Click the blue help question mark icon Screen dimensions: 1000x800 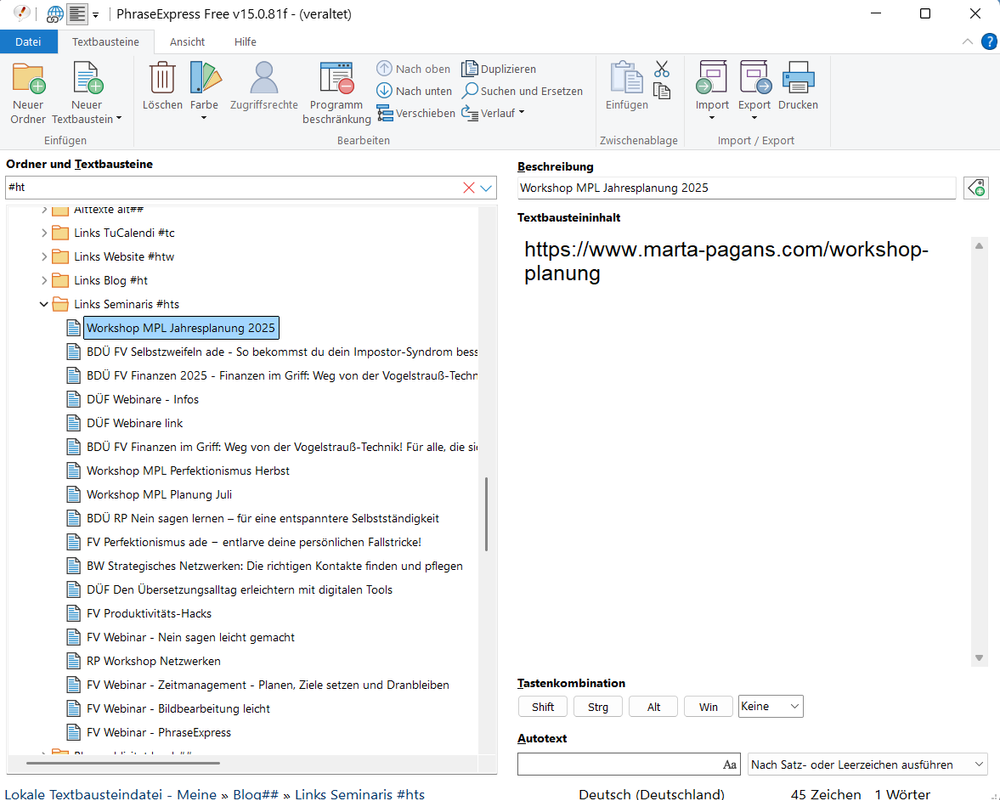(x=989, y=41)
